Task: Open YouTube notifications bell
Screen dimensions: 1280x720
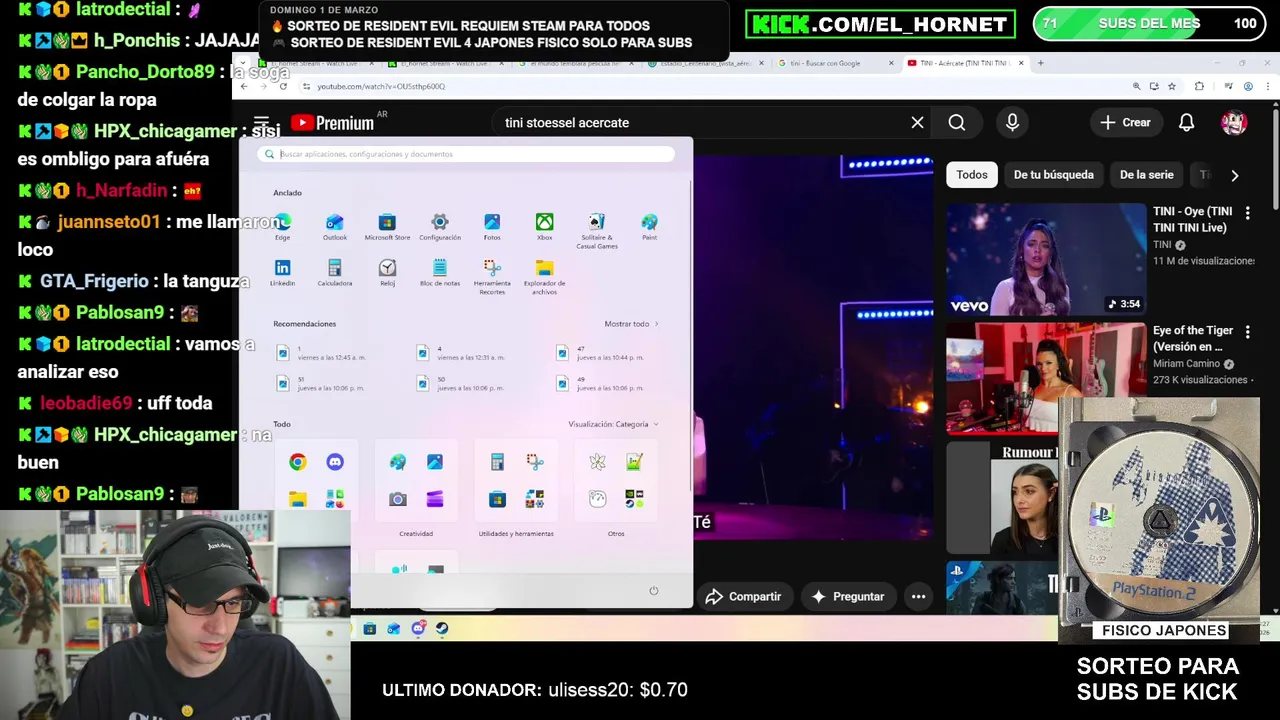Action: (1186, 122)
